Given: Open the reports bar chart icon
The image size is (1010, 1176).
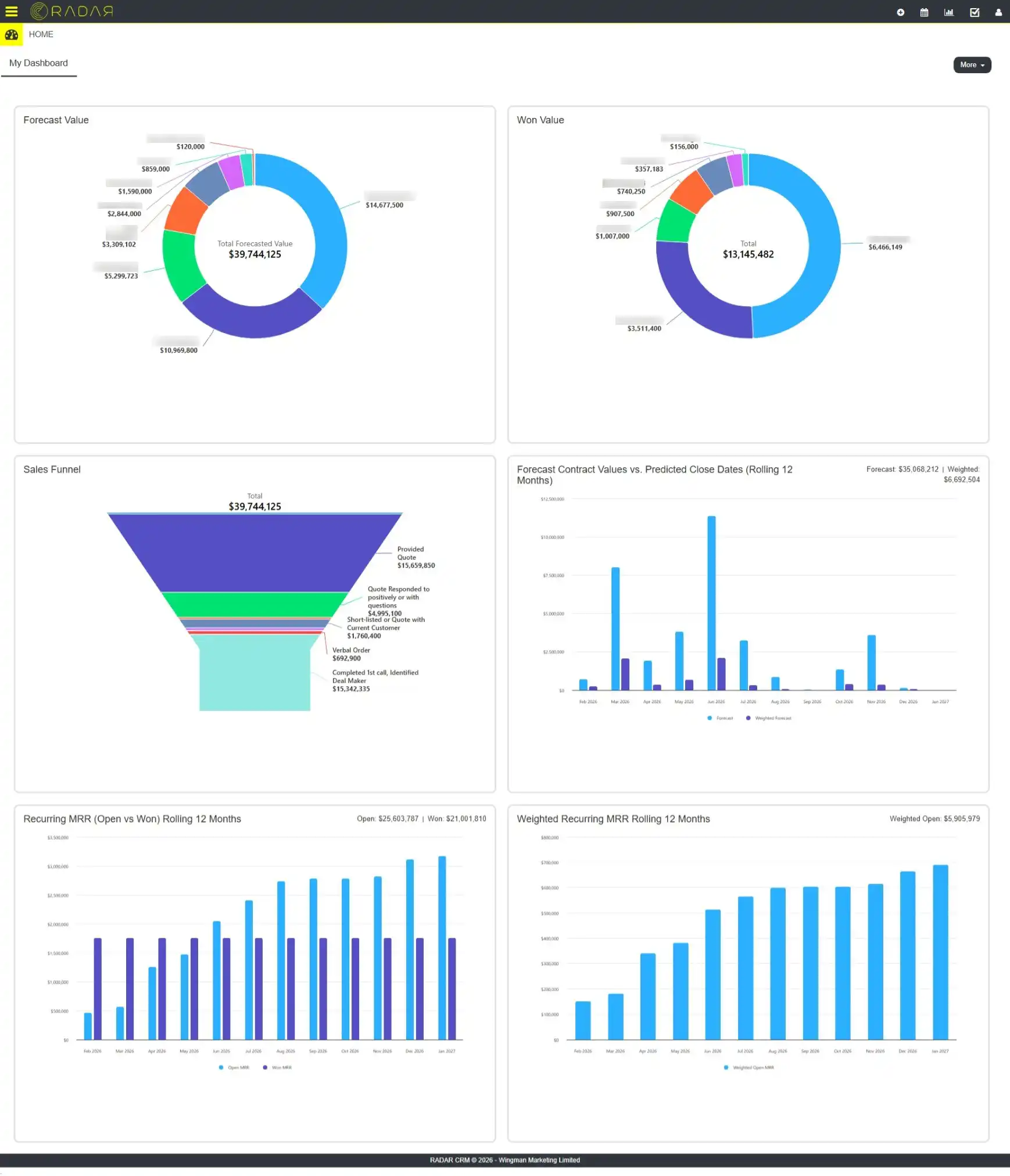Looking at the screenshot, I should (950, 12).
